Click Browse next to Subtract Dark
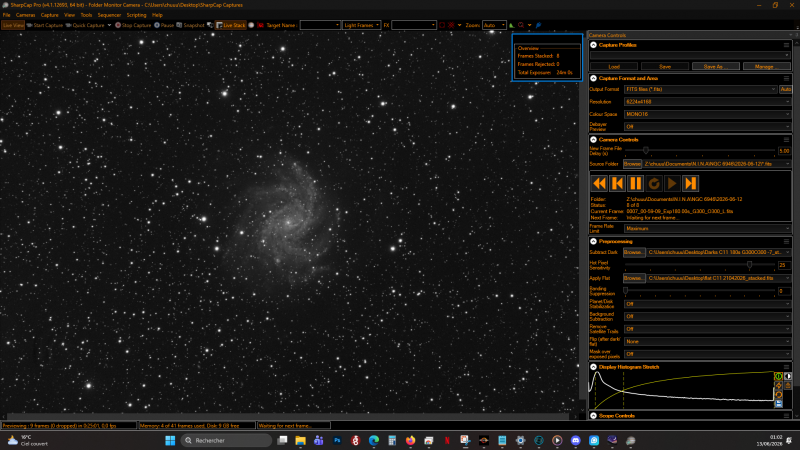The height and width of the screenshot is (450, 800). point(634,252)
